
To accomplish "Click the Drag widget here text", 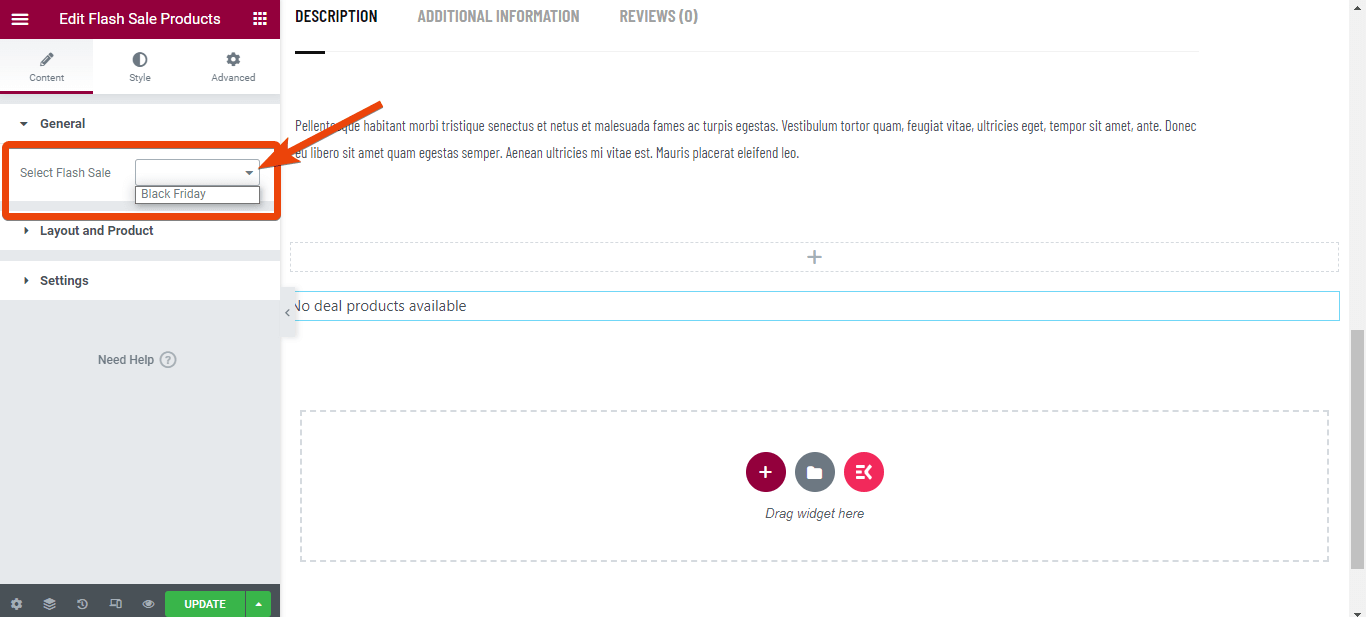I will click(x=814, y=514).
